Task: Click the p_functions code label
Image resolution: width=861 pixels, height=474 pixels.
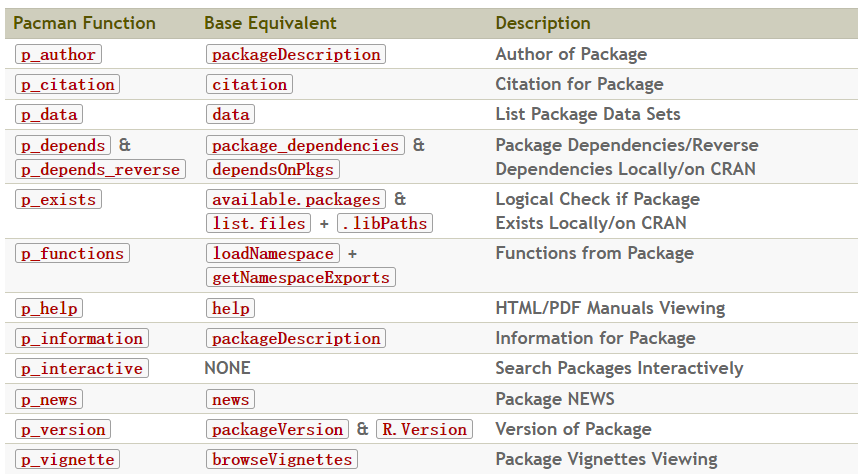Action: click(72, 253)
